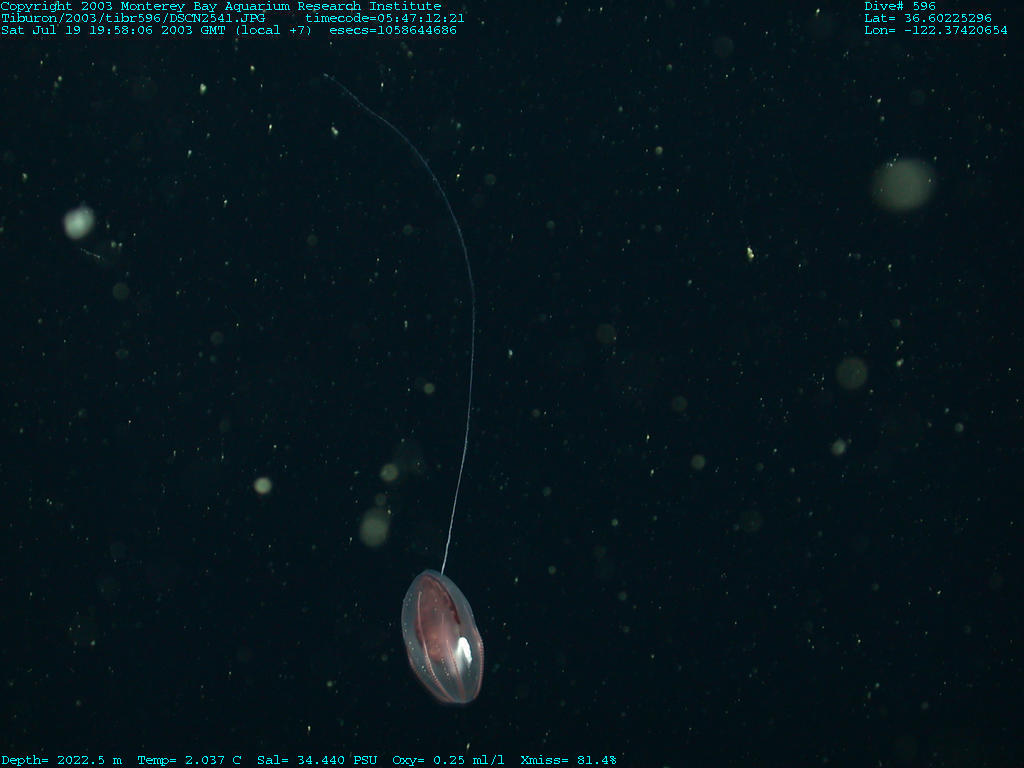Image resolution: width=1024 pixels, height=768 pixels.
Task: Select the file path Tiburon/2003/tibr596/DSCN2541.JPG
Action: click(x=133, y=18)
